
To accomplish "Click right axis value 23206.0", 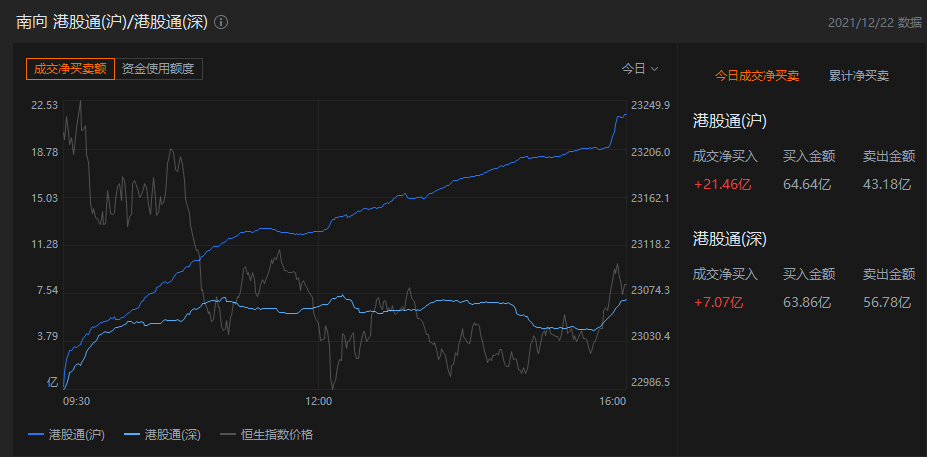I will (650, 152).
